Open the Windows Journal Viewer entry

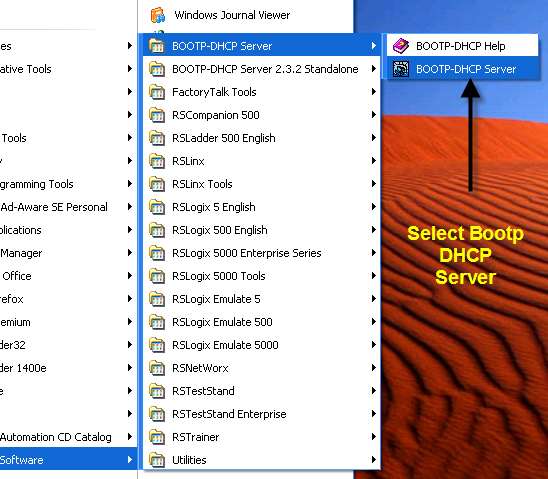[246, 15]
